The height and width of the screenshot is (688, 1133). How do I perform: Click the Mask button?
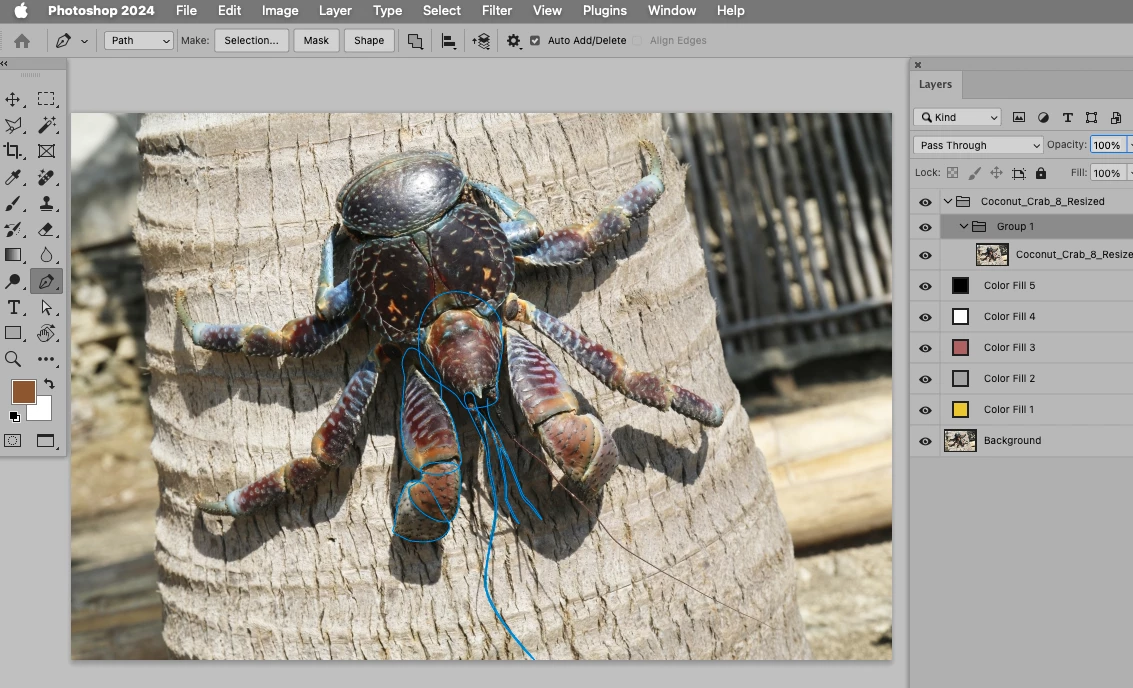tap(316, 41)
